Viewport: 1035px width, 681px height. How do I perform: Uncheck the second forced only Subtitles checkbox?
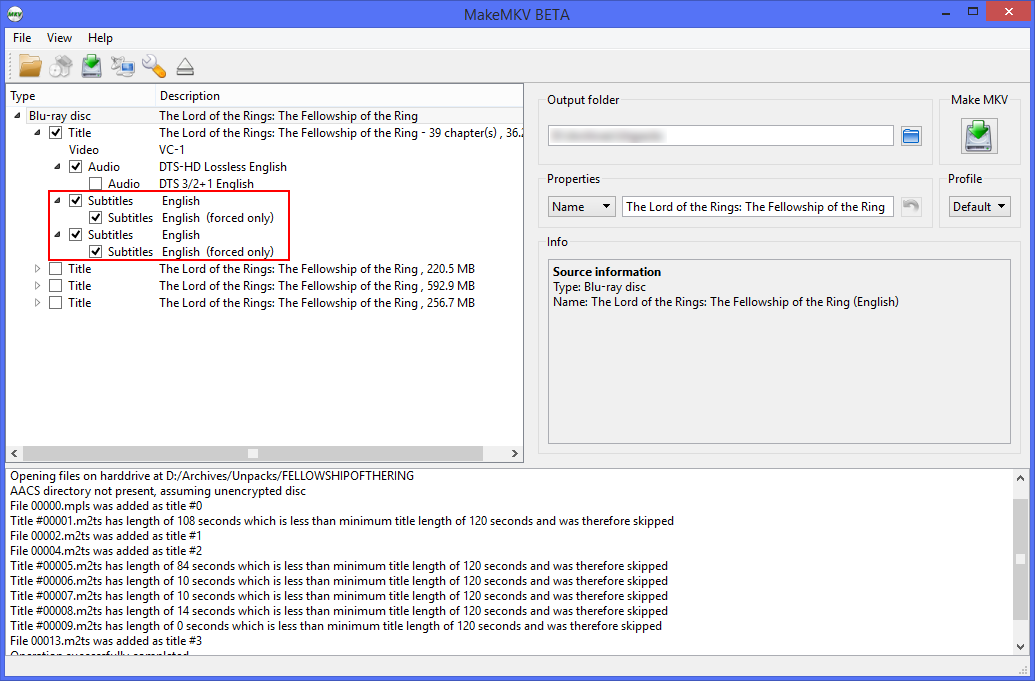[x=96, y=252]
